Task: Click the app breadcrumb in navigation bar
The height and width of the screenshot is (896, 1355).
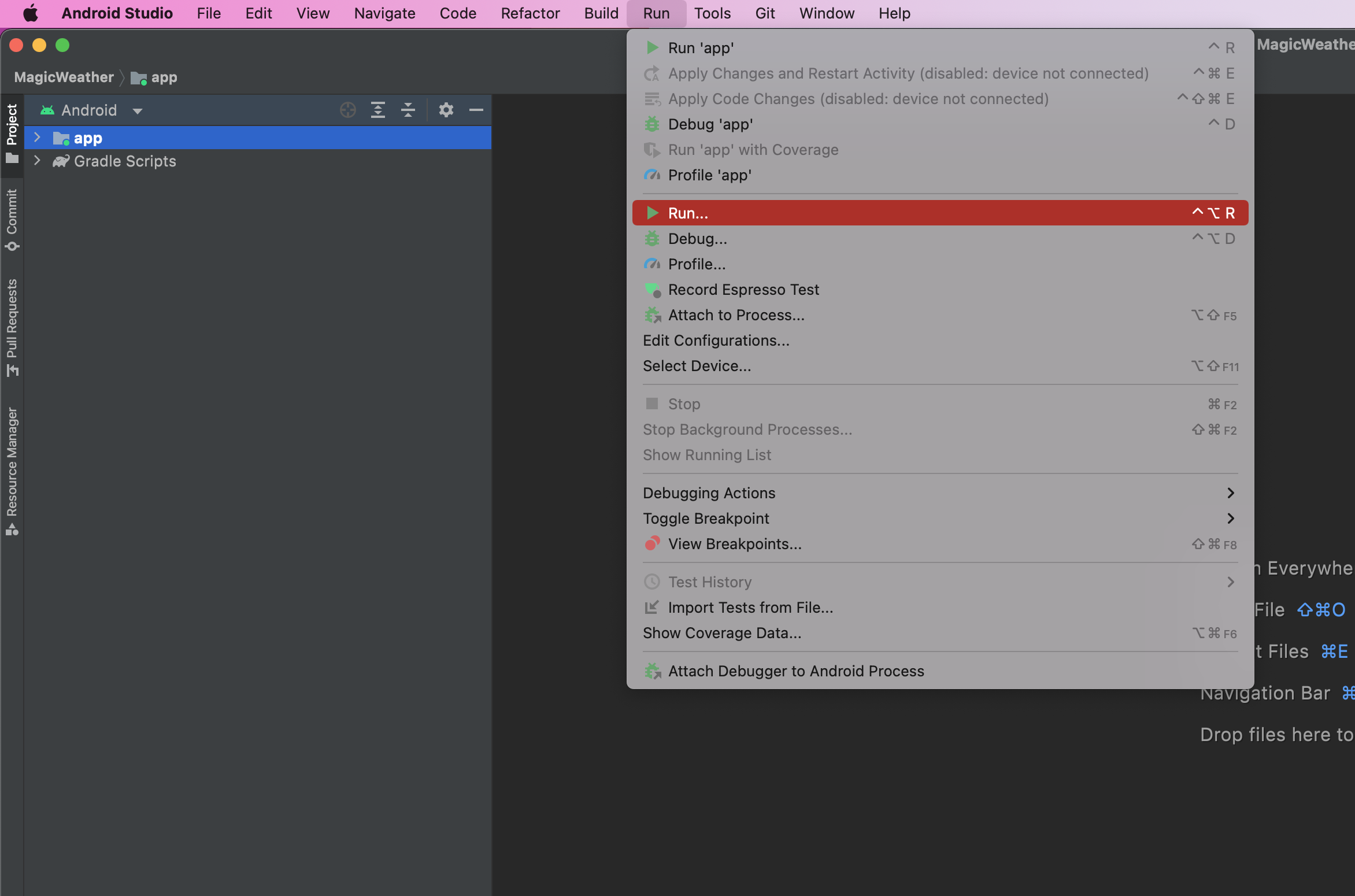Action: [154, 77]
